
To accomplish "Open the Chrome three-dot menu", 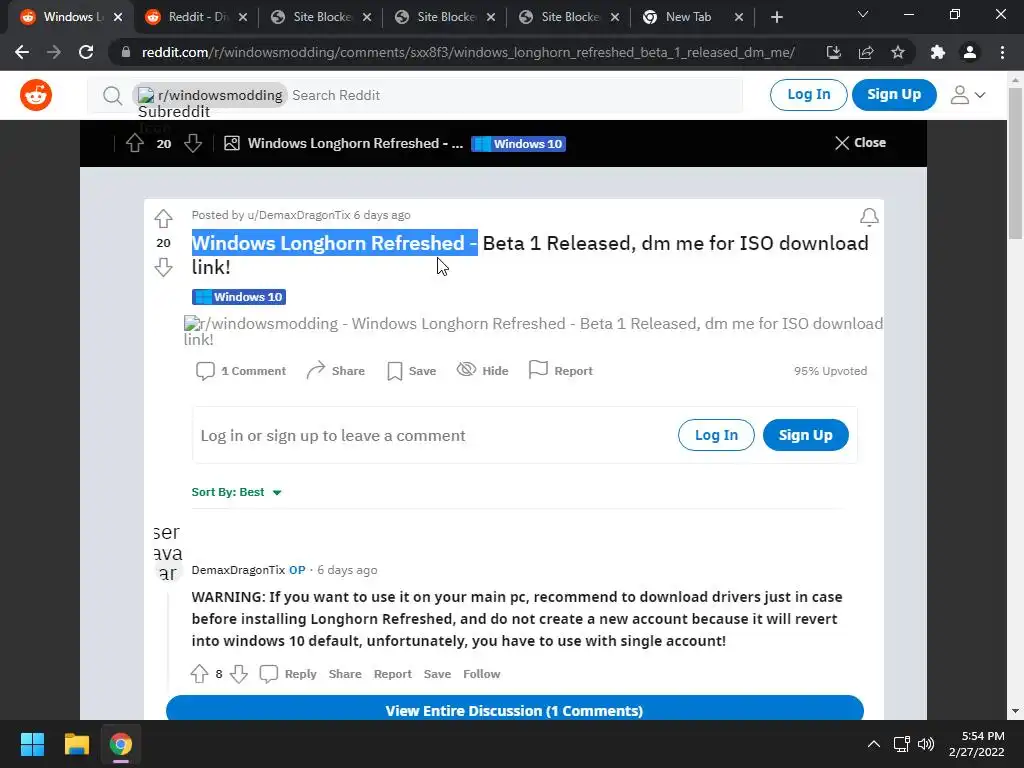I will (x=1002, y=52).
